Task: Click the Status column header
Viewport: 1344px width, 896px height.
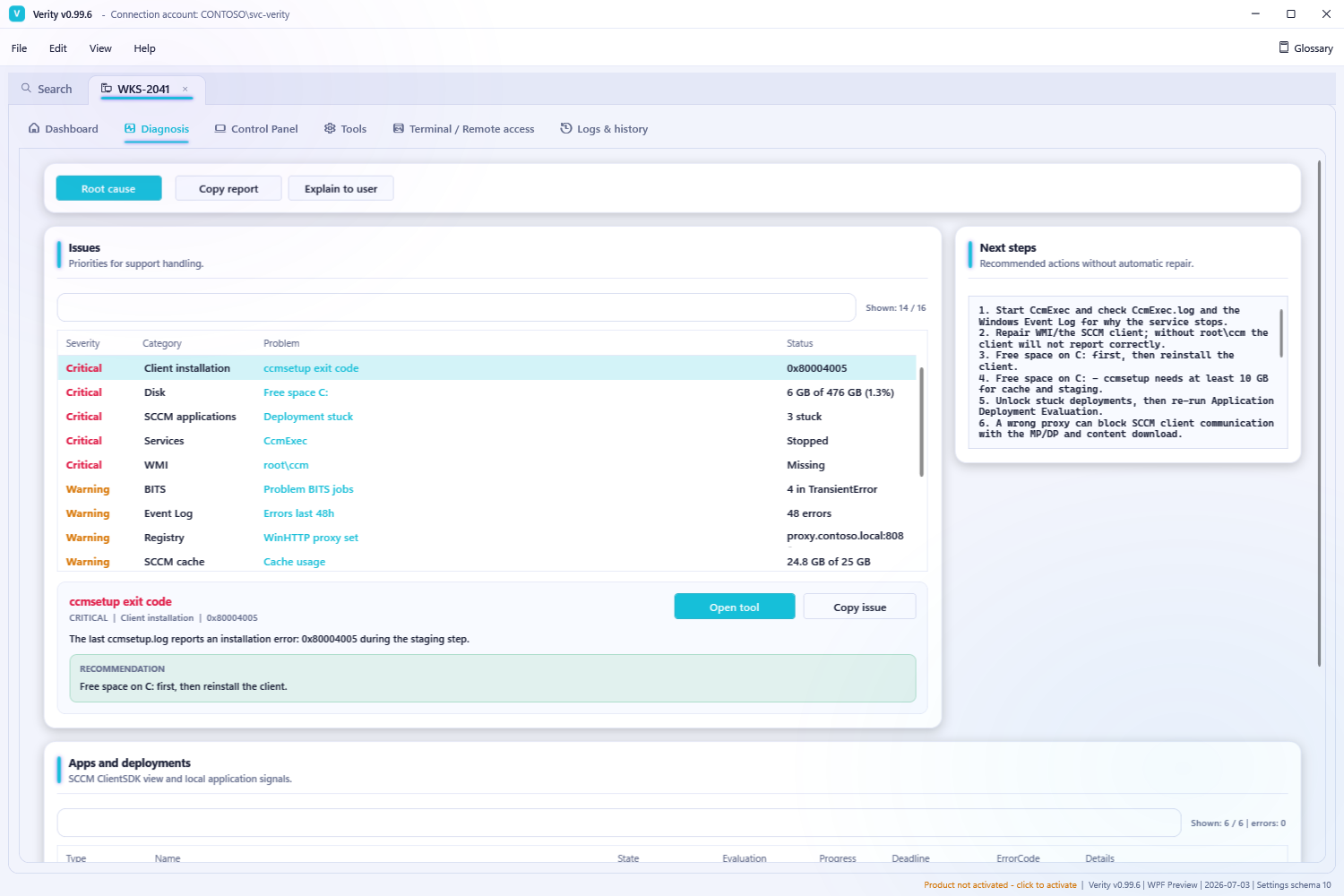Action: 800,343
